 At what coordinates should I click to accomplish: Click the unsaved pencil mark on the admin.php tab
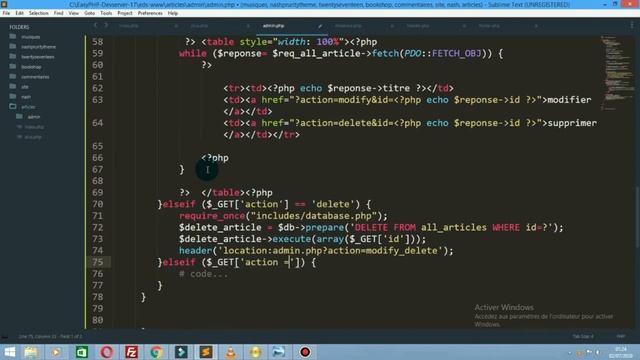point(320,26)
